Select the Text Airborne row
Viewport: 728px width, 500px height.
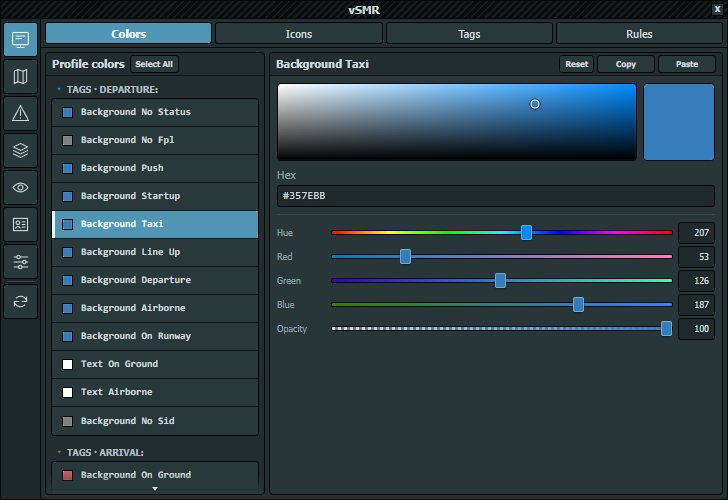(x=155, y=392)
